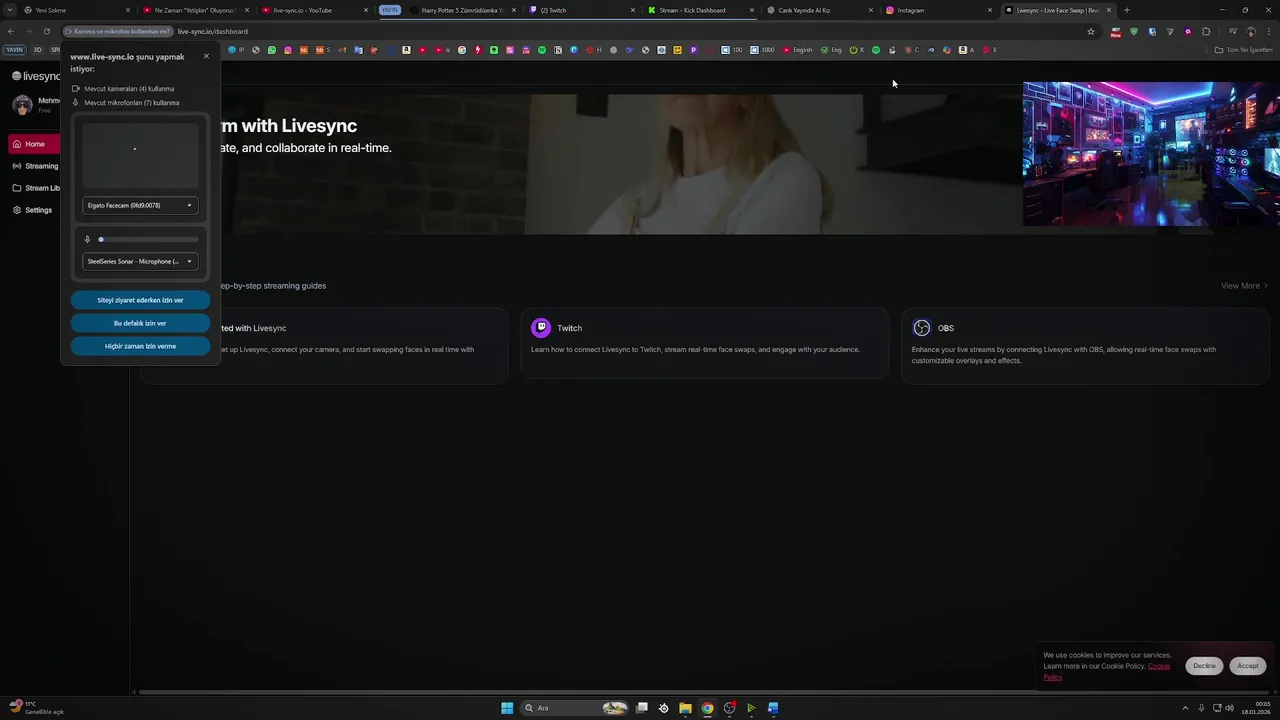Click camera and microphone permission chip

pos(117,31)
